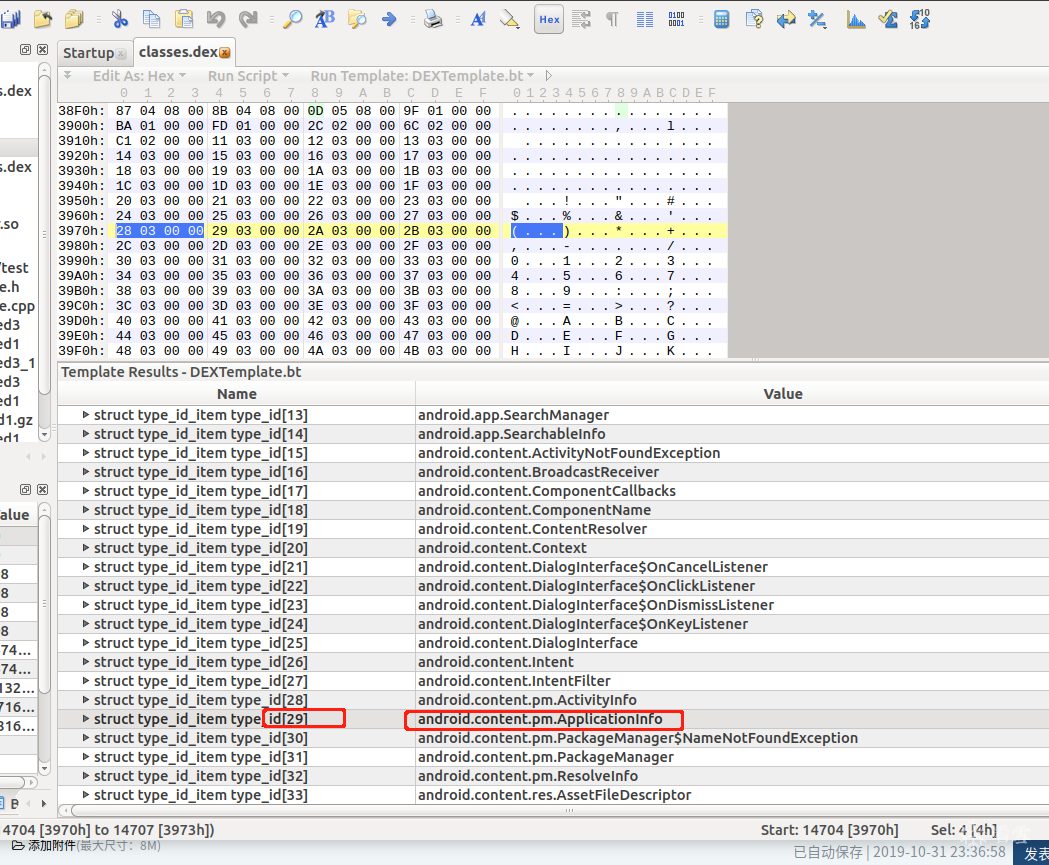The image size is (1049, 865).
Task: Run the template with the play triangle
Action: click(x=549, y=76)
